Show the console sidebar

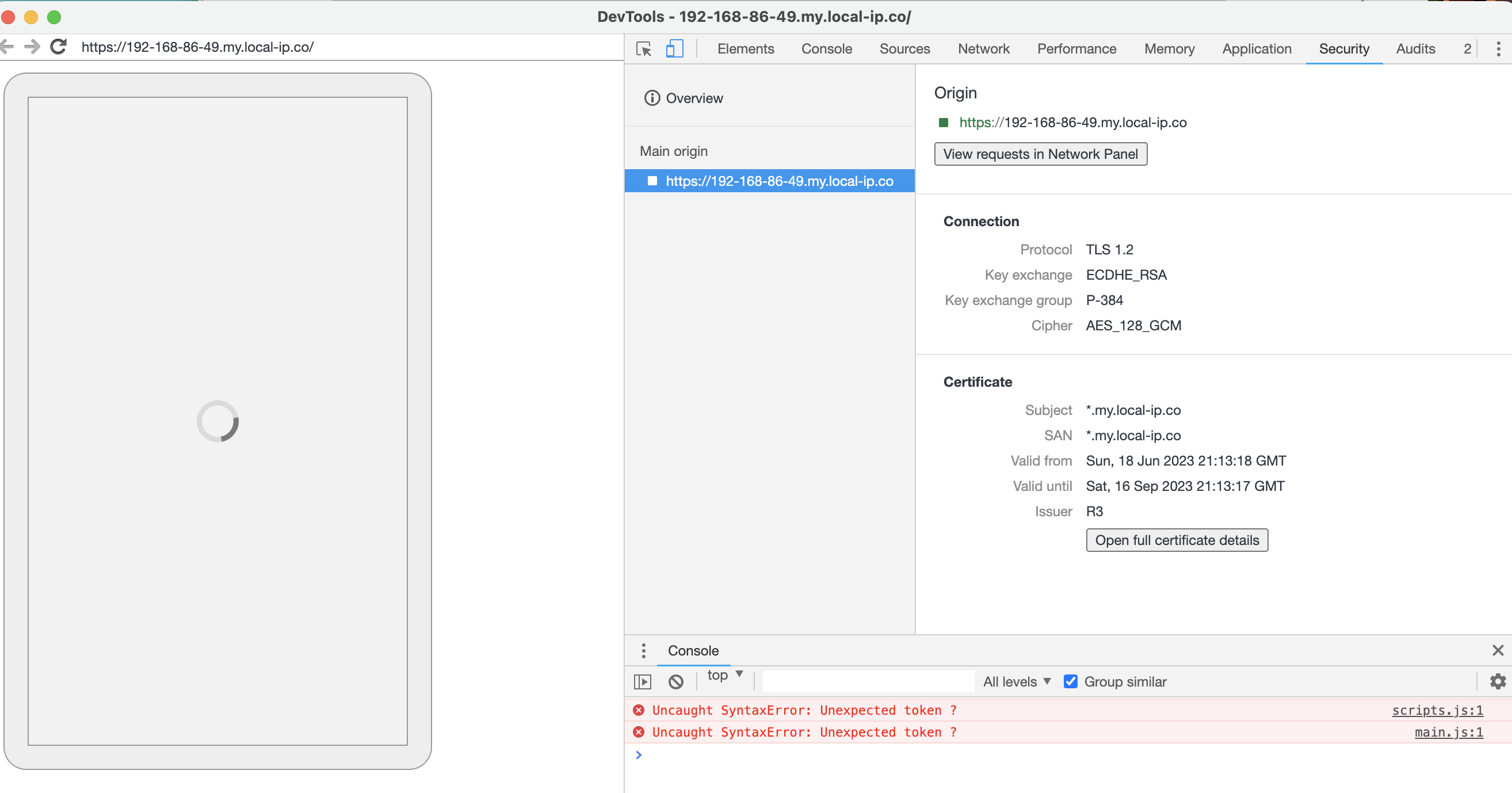(642, 681)
